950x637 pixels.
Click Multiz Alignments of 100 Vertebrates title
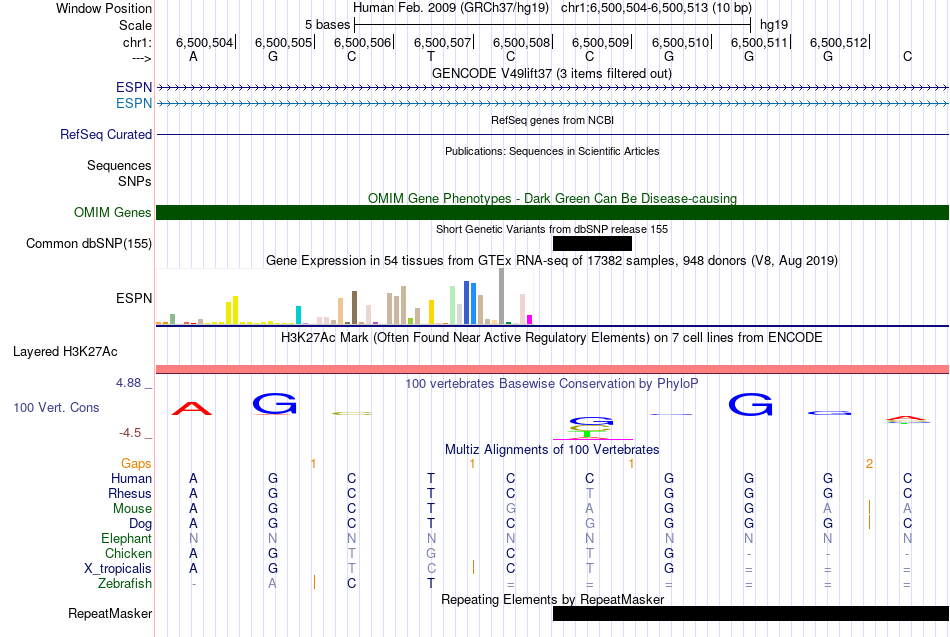[552, 450]
